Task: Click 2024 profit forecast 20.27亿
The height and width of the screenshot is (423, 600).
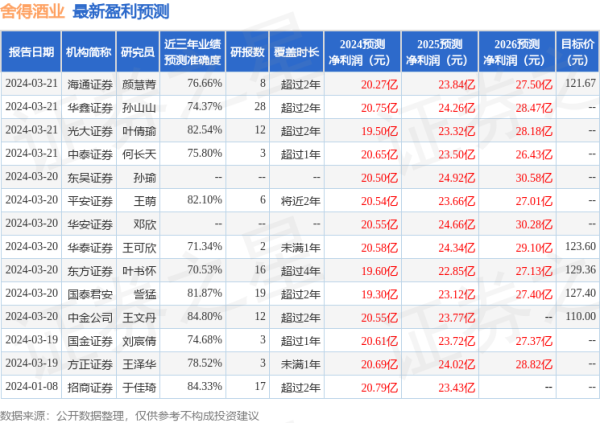Action: click(x=380, y=84)
